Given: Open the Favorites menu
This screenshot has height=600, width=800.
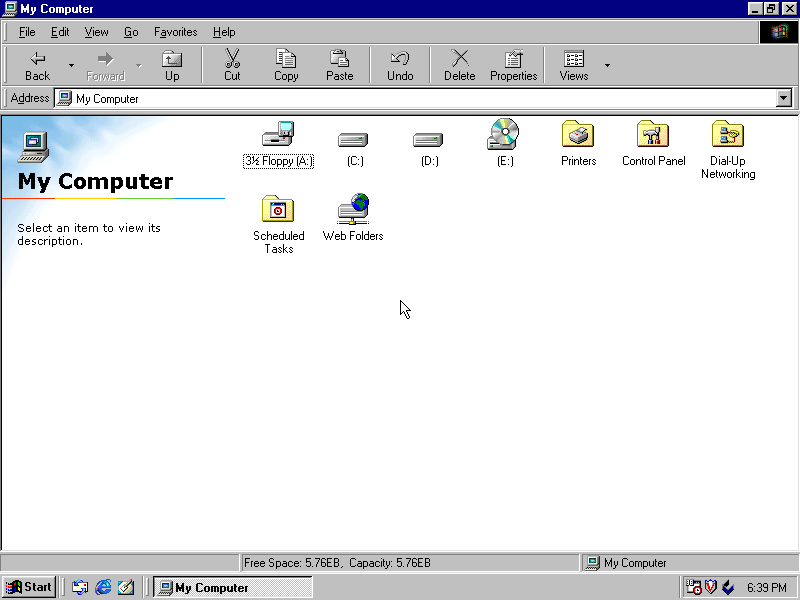Looking at the screenshot, I should coord(176,32).
